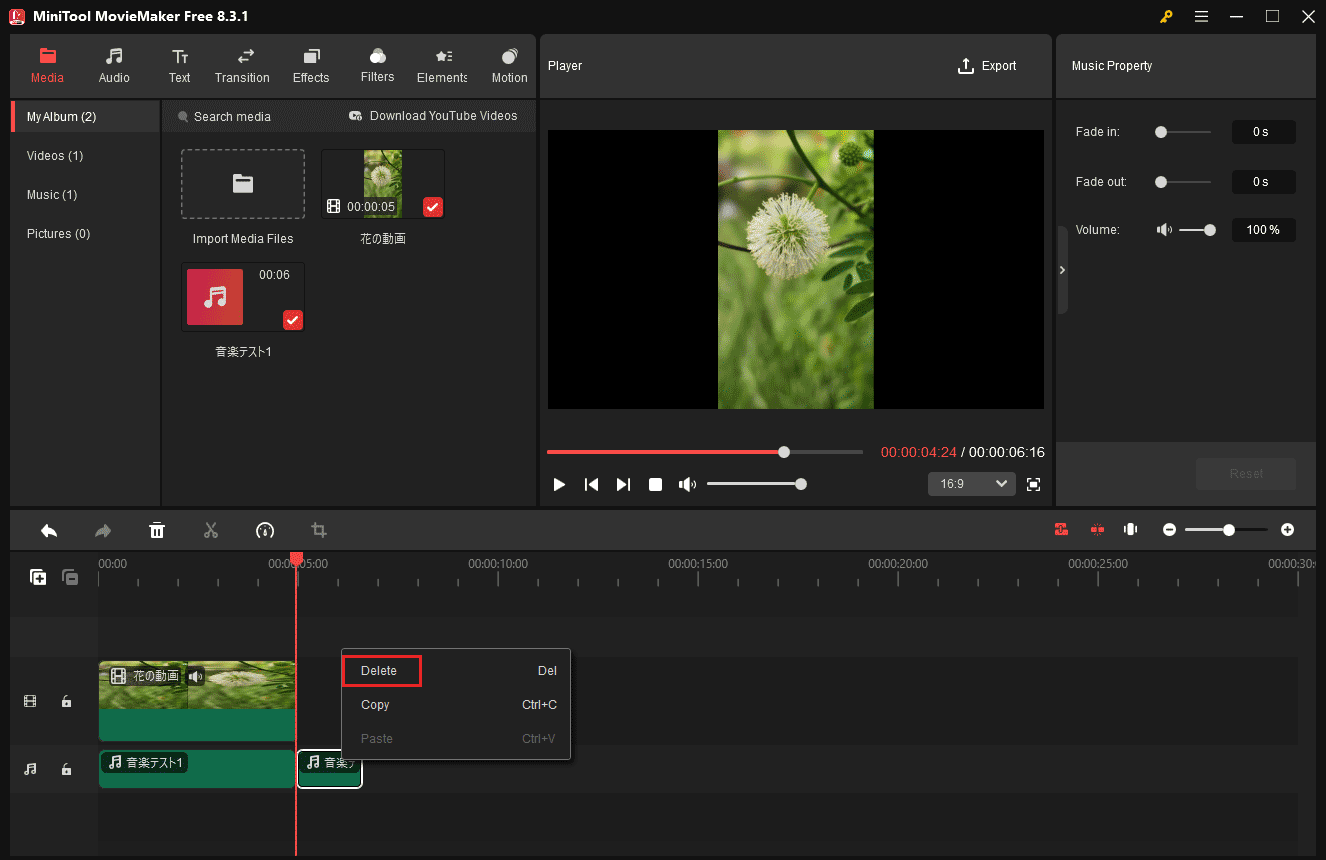Enter full screen player mode
This screenshot has width=1326, height=860.
1034,484
